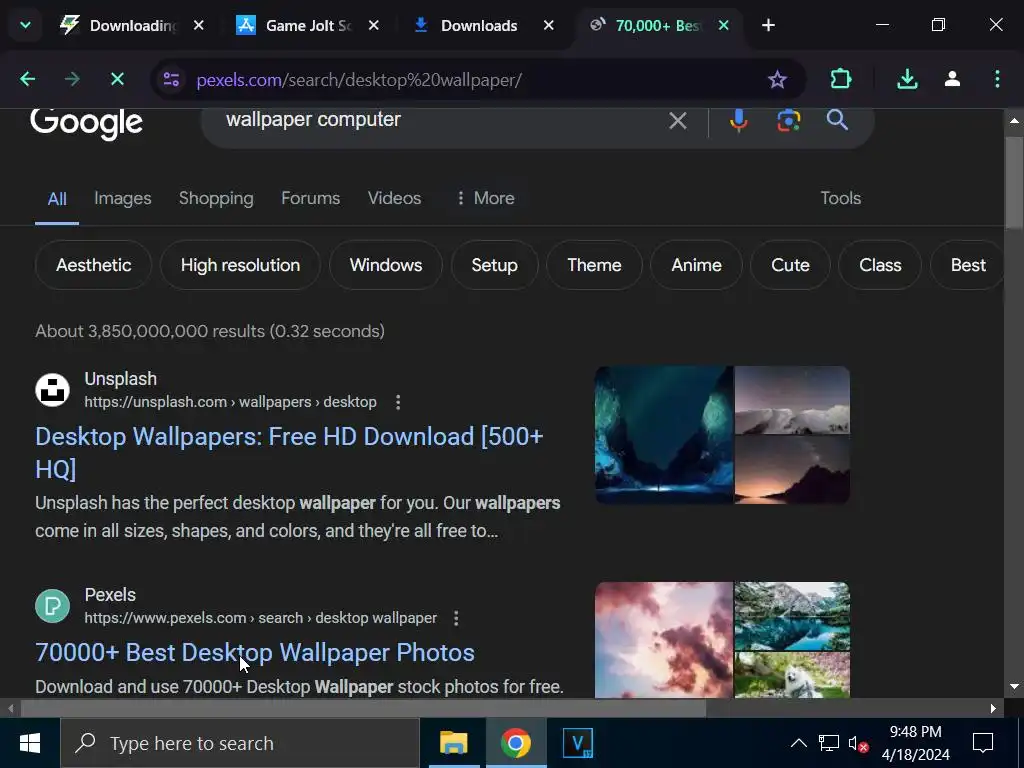Clear the Google search query
The width and height of the screenshot is (1024, 768).
[x=678, y=120]
